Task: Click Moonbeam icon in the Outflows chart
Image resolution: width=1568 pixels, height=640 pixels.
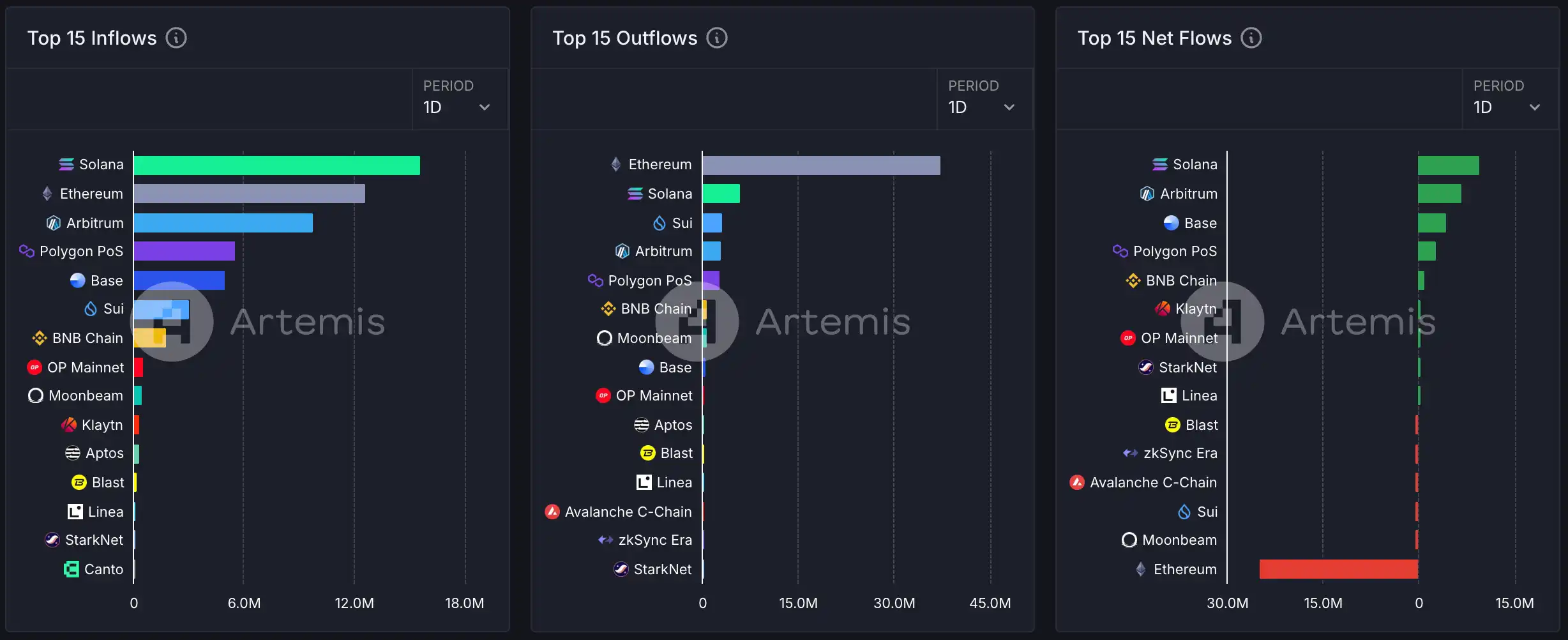Action: (x=604, y=338)
